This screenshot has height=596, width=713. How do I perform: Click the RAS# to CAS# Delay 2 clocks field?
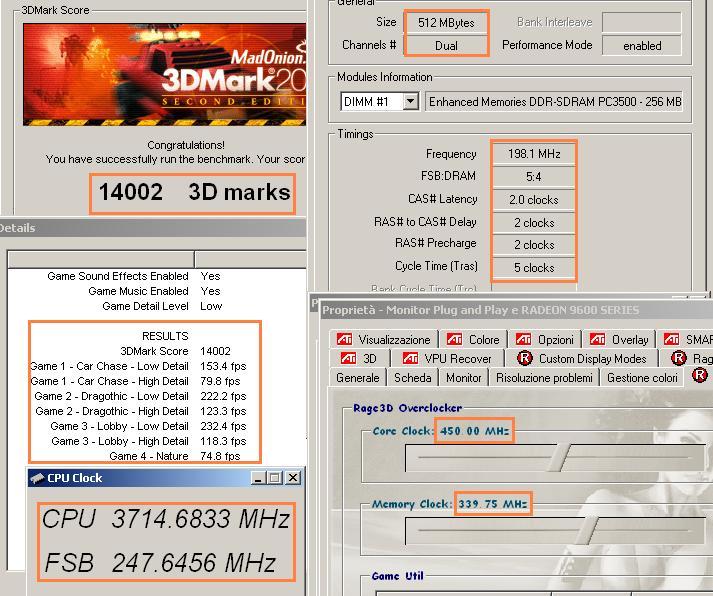click(x=534, y=222)
